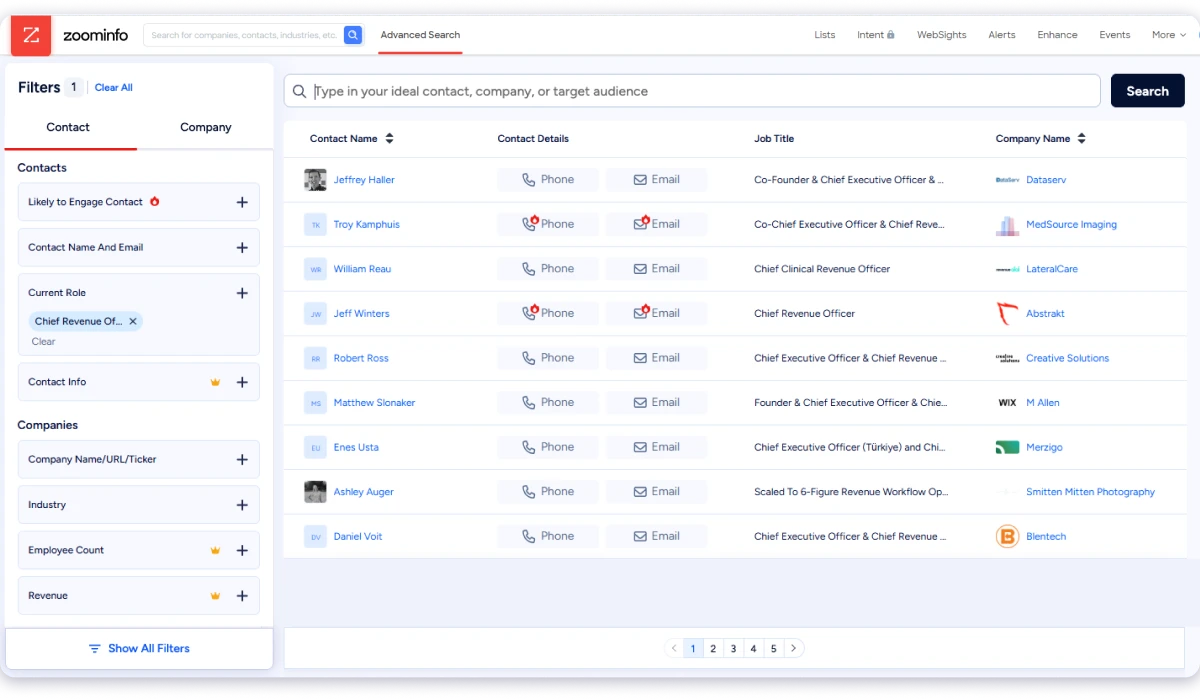Go to next results page arrow
1200x699 pixels.
pos(794,648)
